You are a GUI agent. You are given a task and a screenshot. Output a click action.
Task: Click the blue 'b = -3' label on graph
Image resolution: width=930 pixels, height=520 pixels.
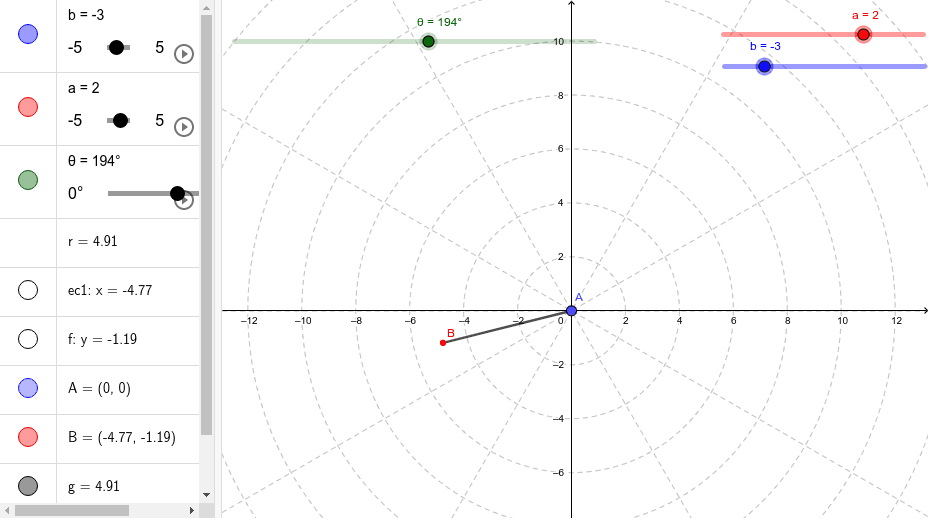pyautogui.click(x=765, y=46)
